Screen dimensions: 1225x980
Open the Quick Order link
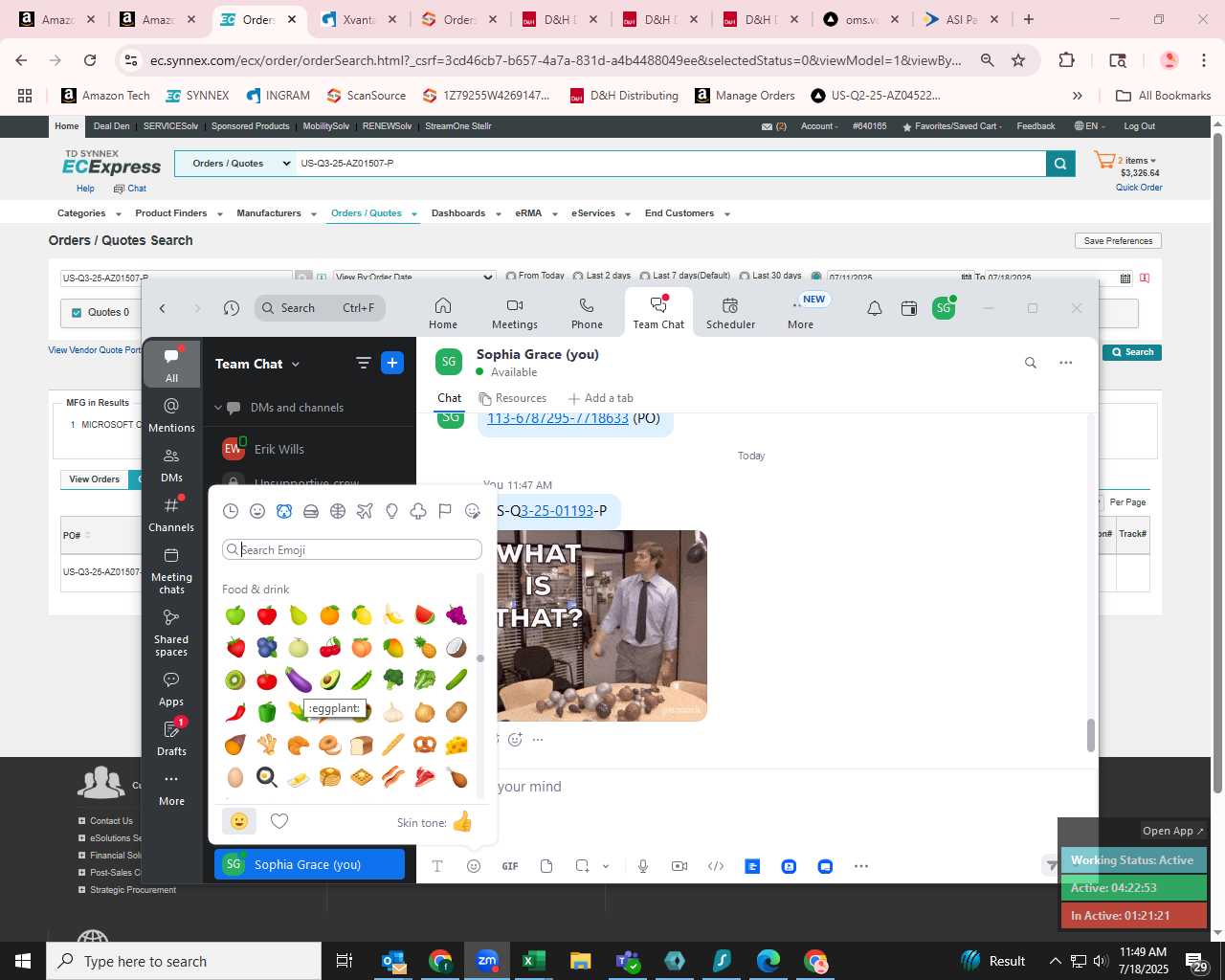[1139, 188]
